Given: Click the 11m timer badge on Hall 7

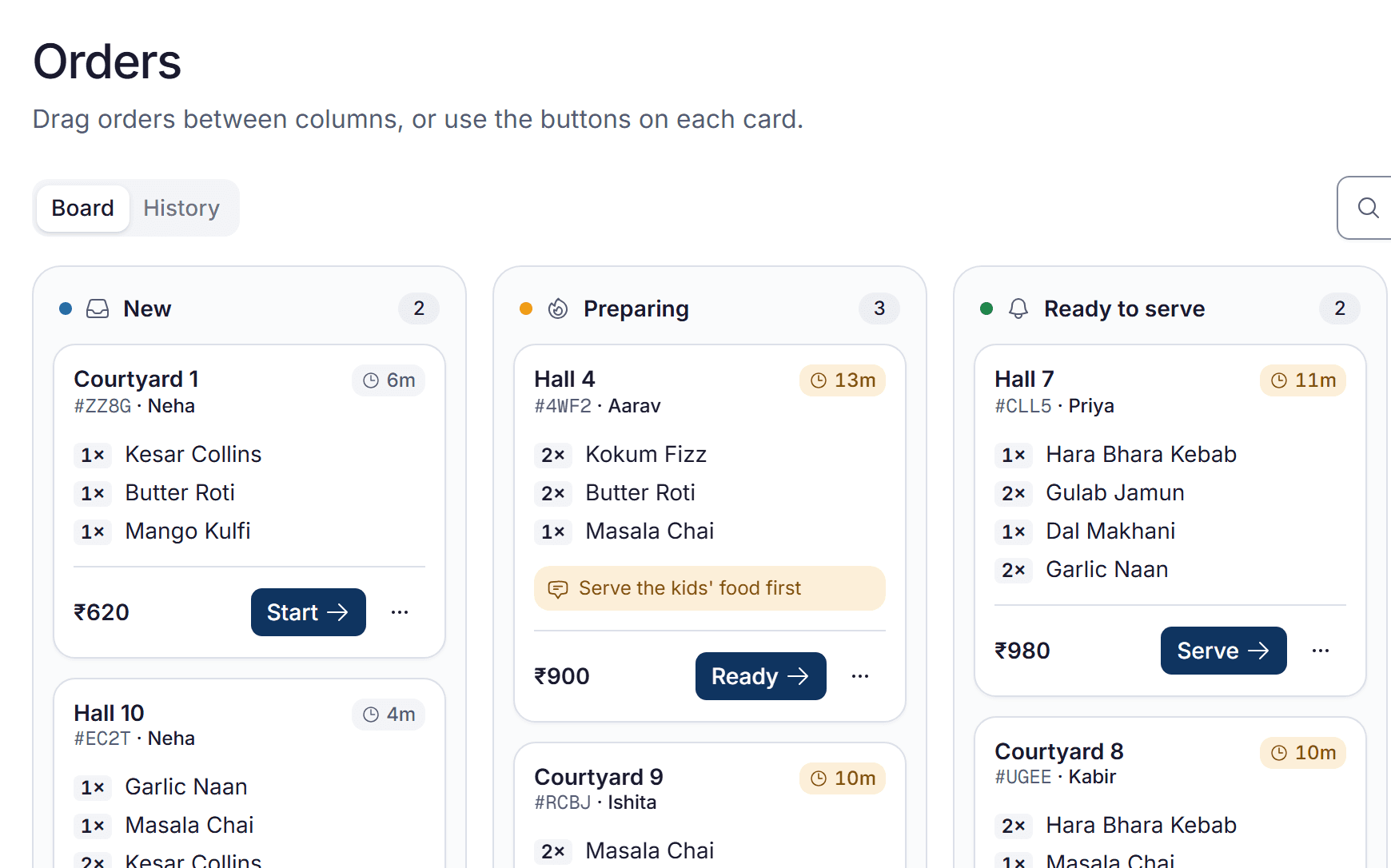Looking at the screenshot, I should pyautogui.click(x=1303, y=380).
